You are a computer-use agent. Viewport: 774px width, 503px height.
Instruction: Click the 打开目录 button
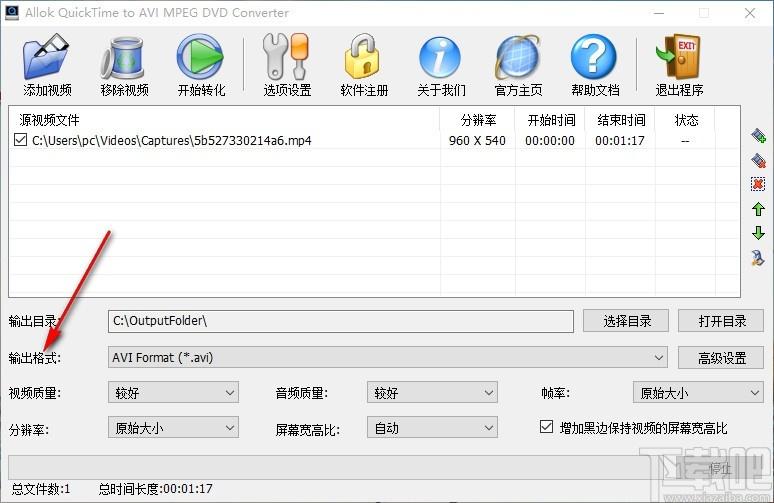pyautogui.click(x=721, y=321)
